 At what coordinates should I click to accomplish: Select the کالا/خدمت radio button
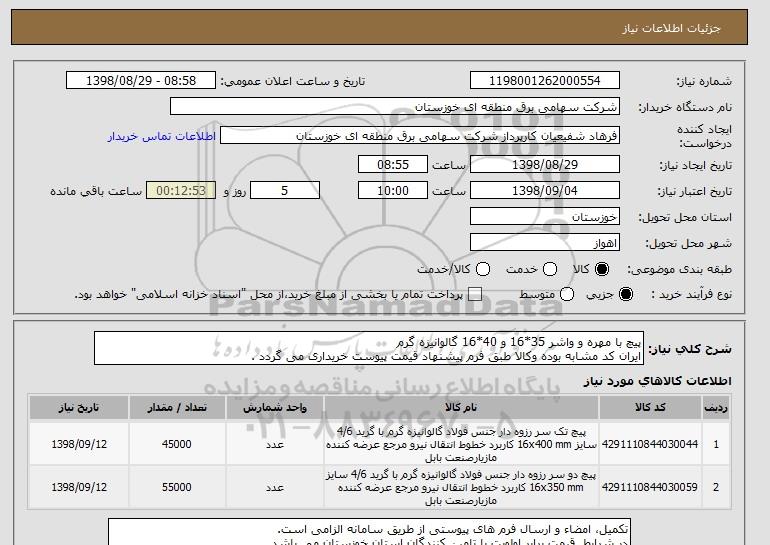click(483, 269)
